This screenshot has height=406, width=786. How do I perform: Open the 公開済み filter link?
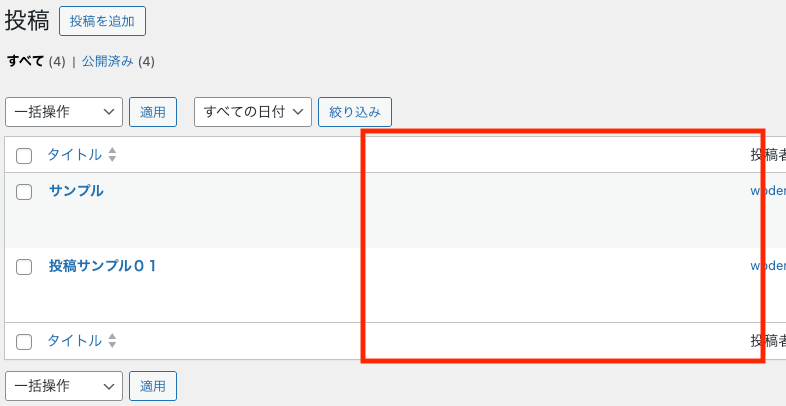tap(108, 61)
